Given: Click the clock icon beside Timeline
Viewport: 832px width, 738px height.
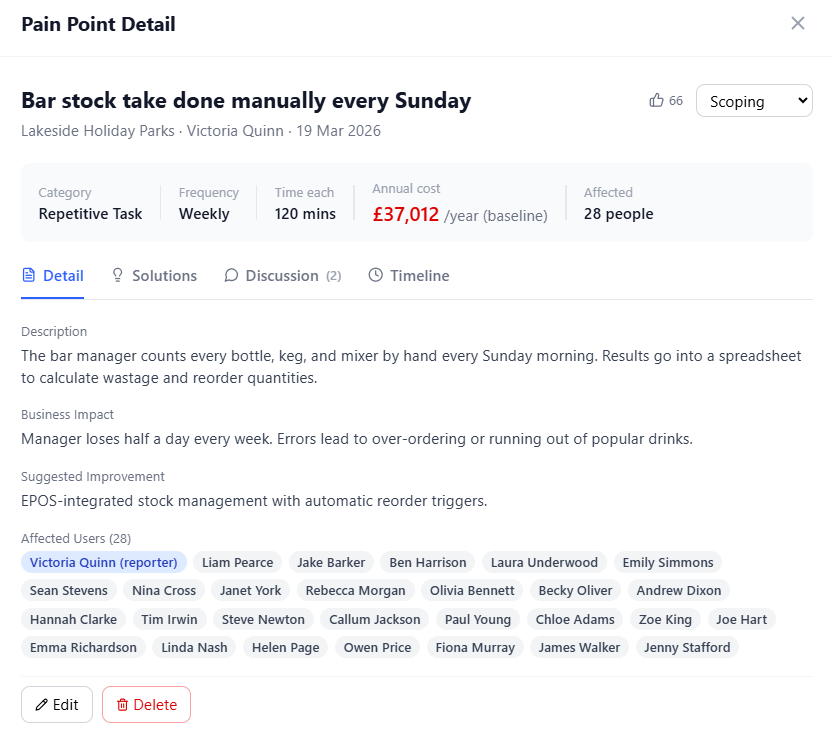Looking at the screenshot, I should pyautogui.click(x=376, y=275).
